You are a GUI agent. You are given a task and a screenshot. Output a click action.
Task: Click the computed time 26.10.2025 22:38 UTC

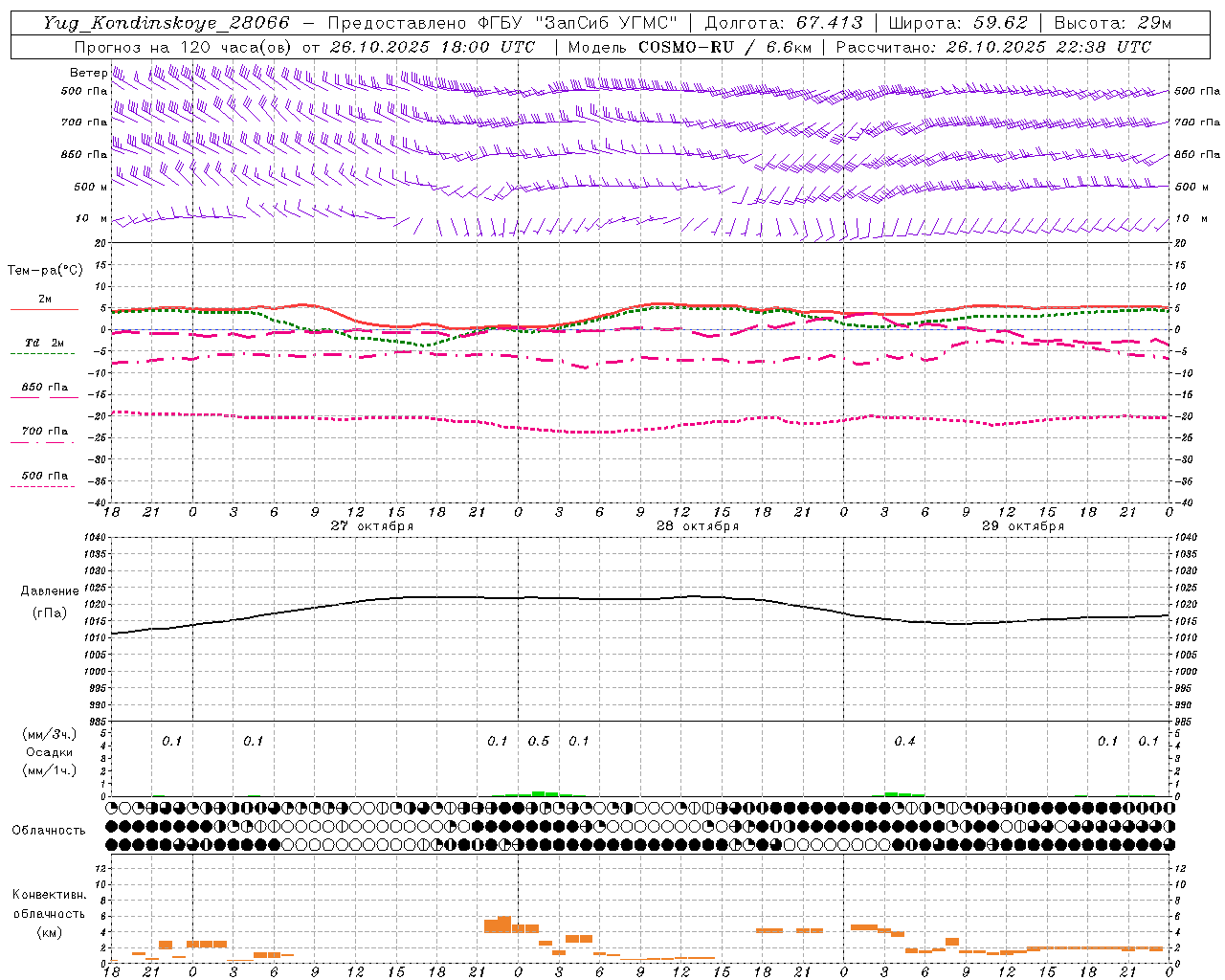[1048, 47]
